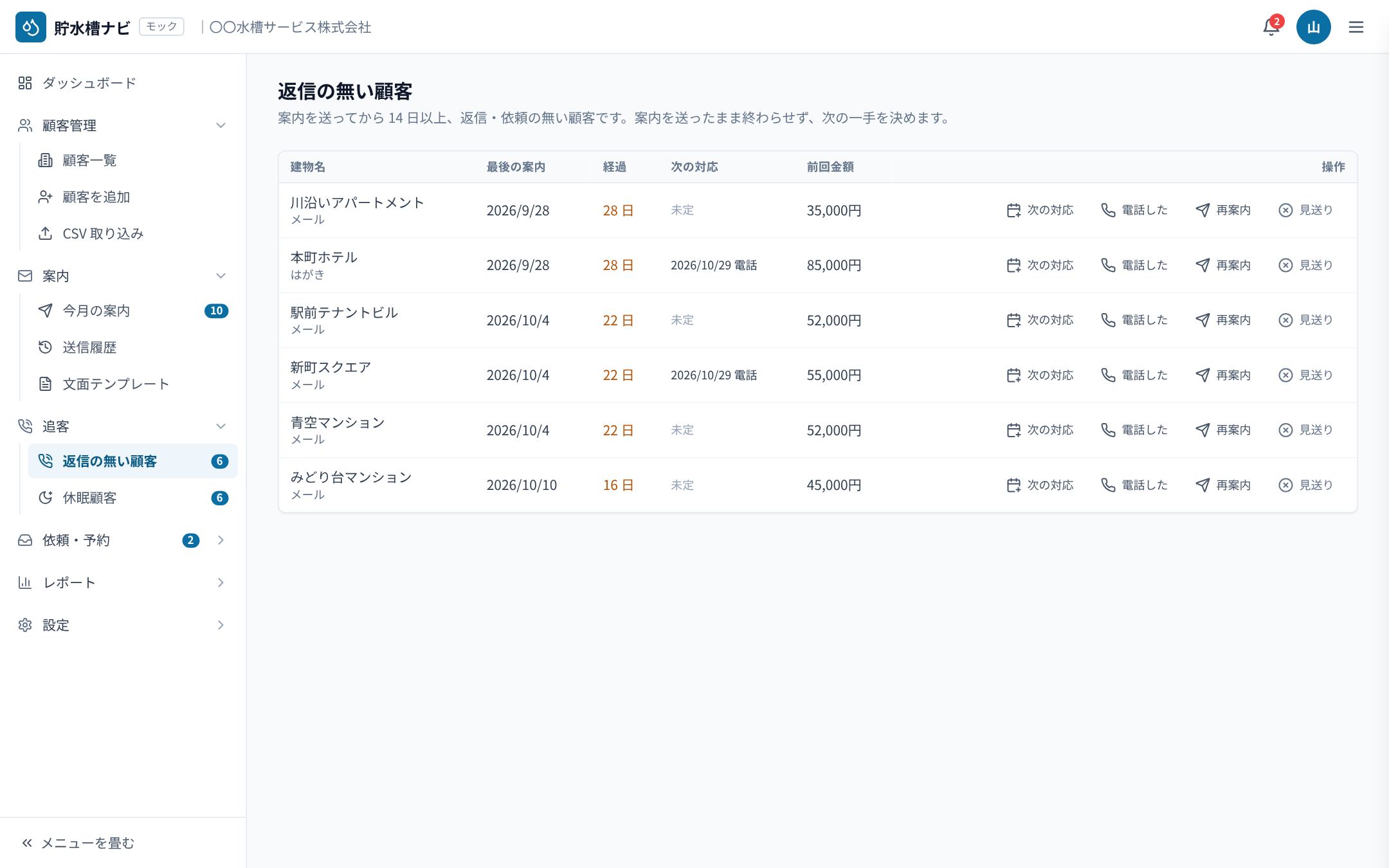Set 次の対応 for 新町スクエア

(x=1040, y=375)
